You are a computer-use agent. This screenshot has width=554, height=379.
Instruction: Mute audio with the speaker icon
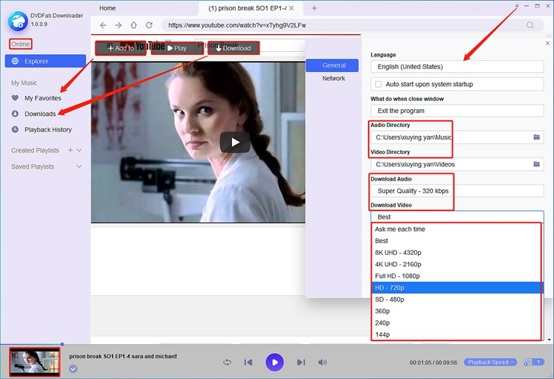click(322, 362)
